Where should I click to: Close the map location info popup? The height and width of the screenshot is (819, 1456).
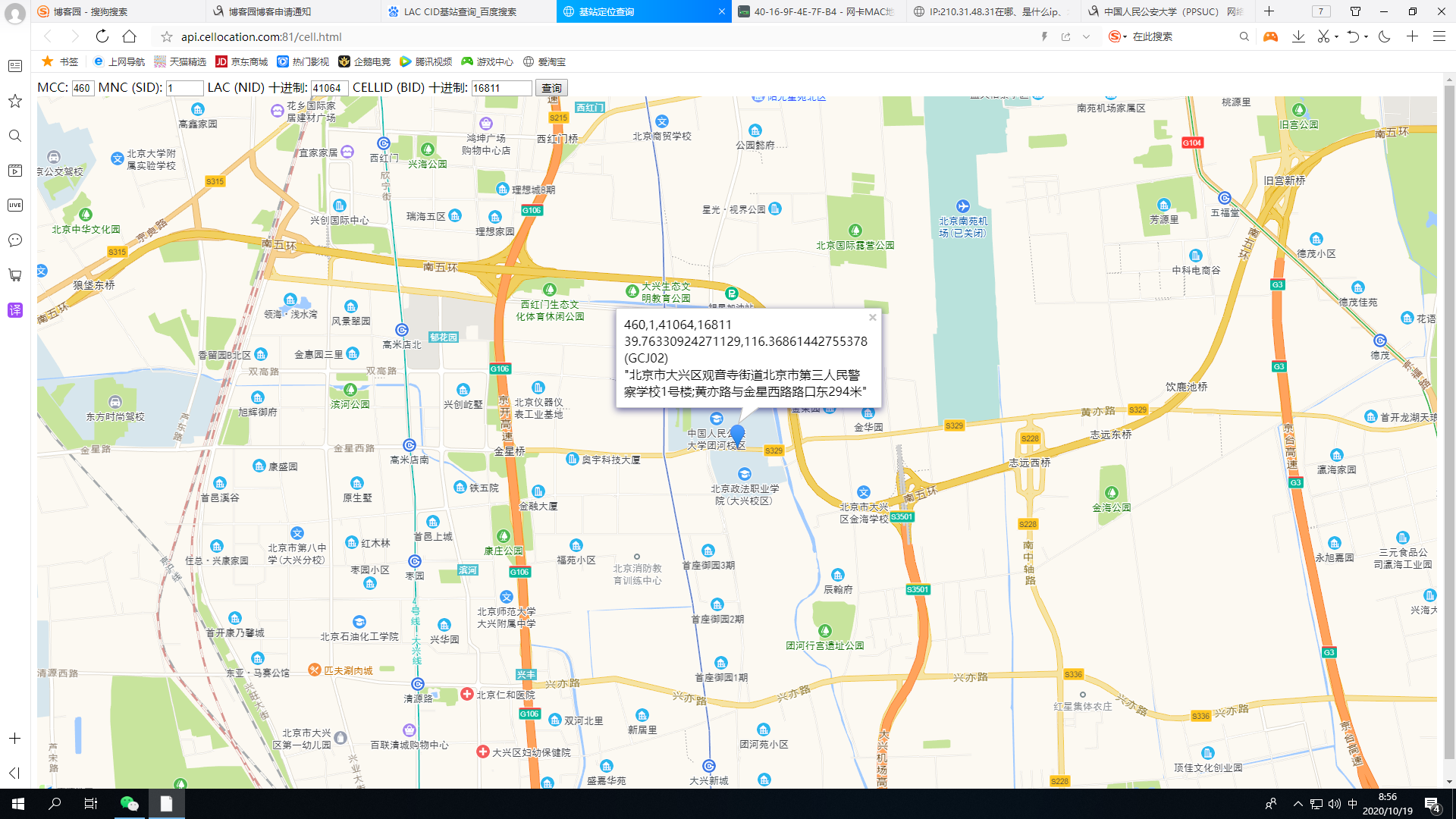point(873,318)
